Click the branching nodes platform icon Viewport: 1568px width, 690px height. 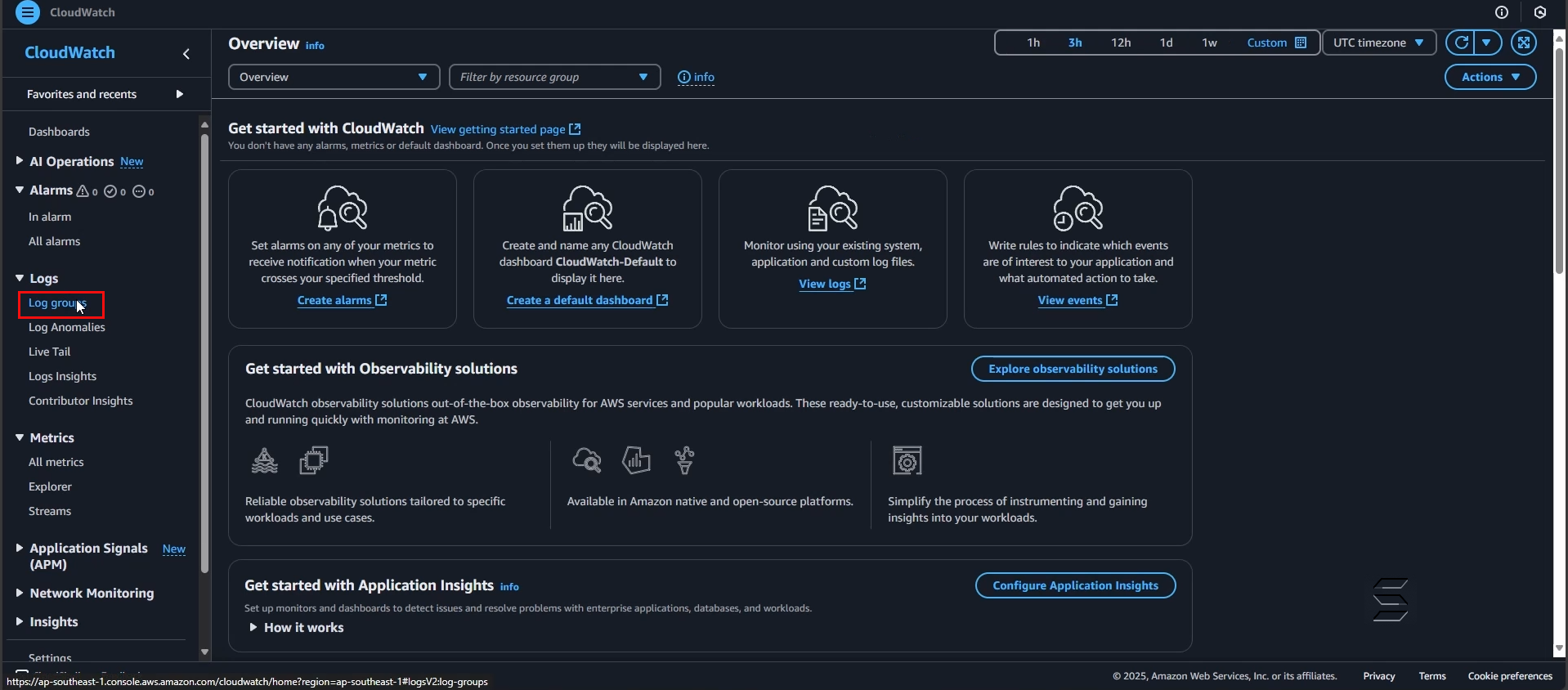click(x=685, y=460)
